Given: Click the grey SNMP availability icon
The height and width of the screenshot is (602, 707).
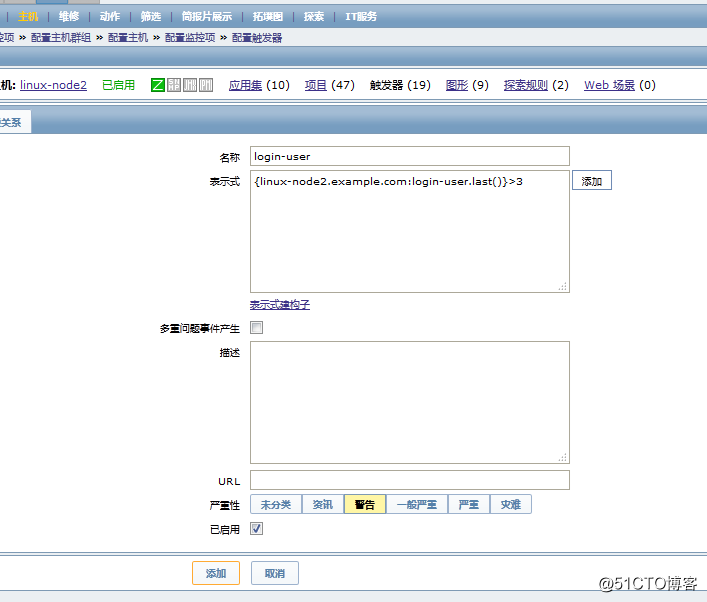Looking at the screenshot, I should [x=174, y=85].
